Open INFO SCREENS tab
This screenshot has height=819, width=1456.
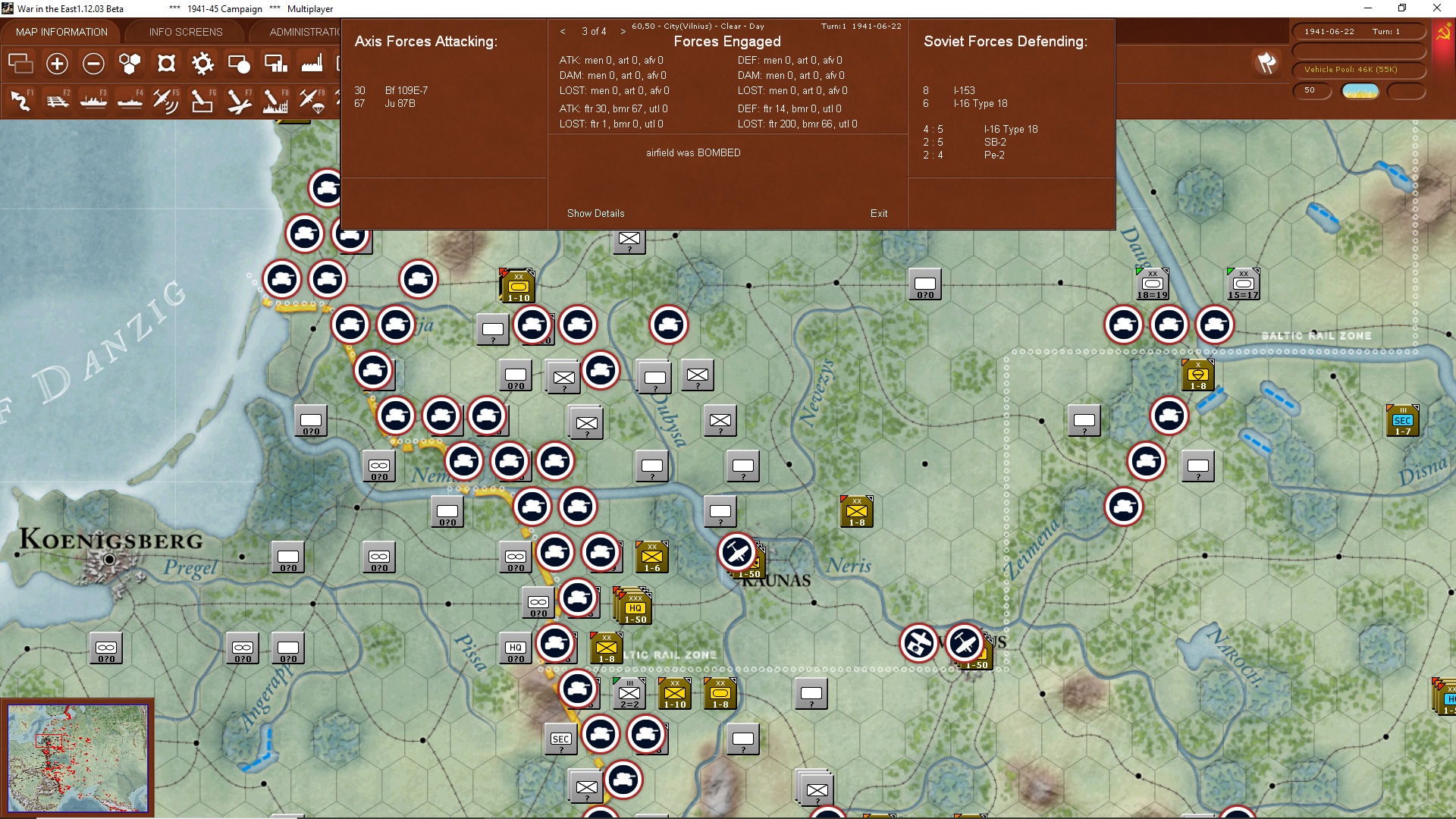coord(186,32)
